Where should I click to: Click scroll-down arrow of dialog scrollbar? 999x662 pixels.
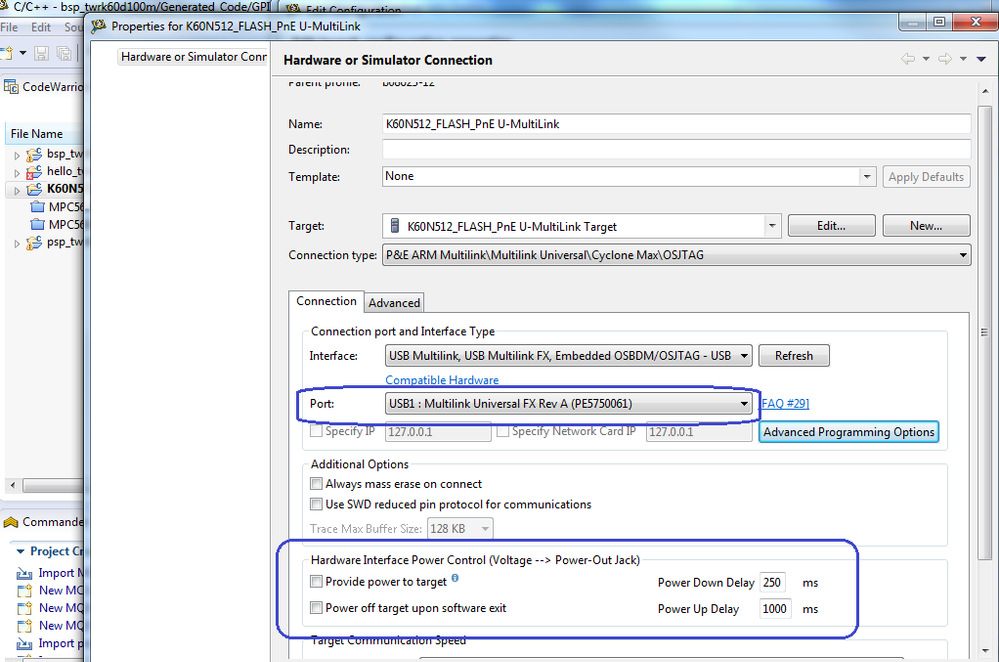pyautogui.click(x=985, y=651)
